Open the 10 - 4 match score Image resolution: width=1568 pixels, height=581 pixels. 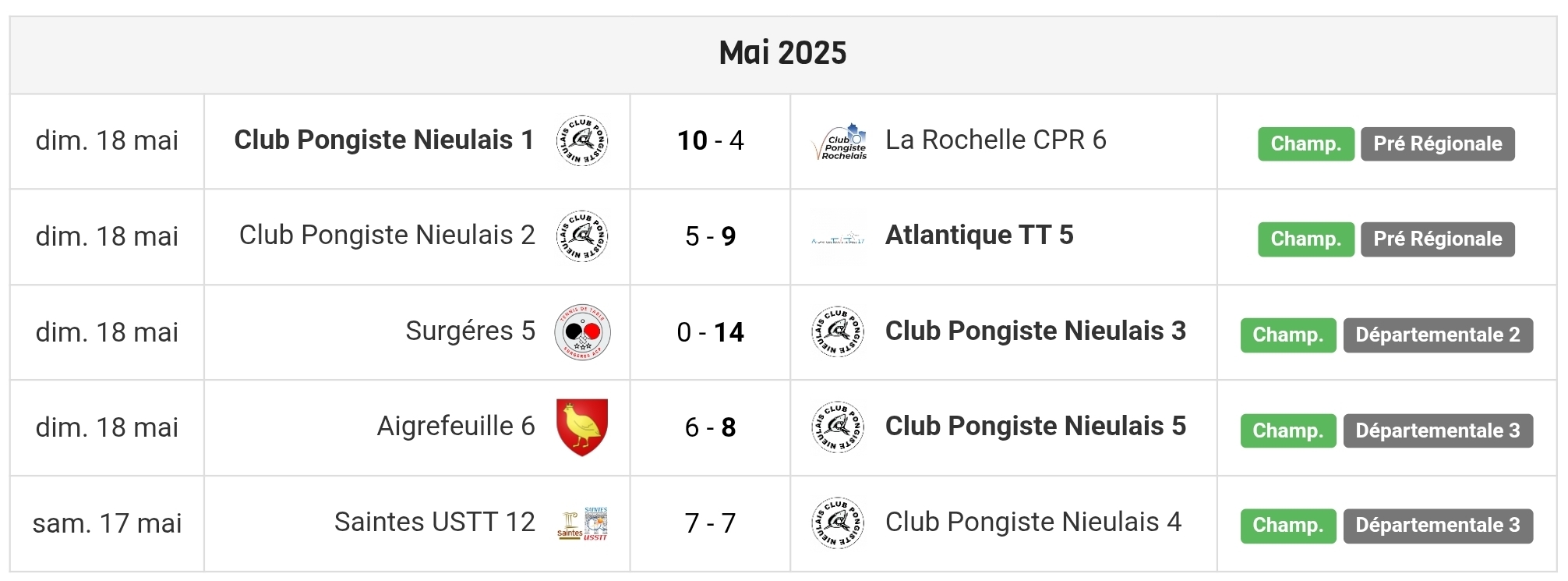click(710, 140)
